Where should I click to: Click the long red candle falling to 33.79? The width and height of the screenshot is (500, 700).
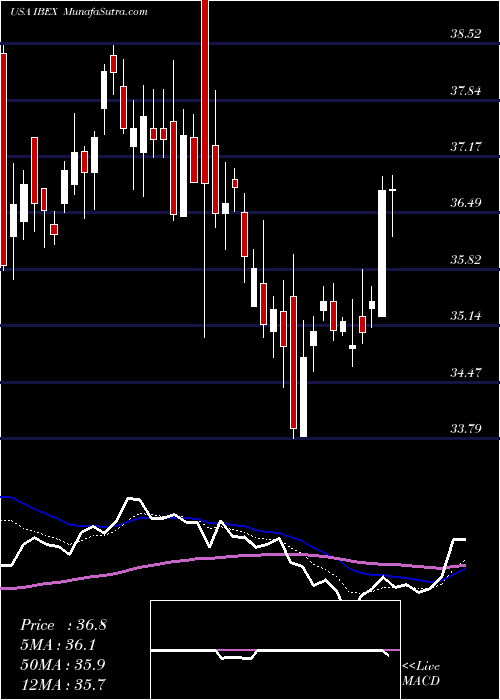coord(293,362)
